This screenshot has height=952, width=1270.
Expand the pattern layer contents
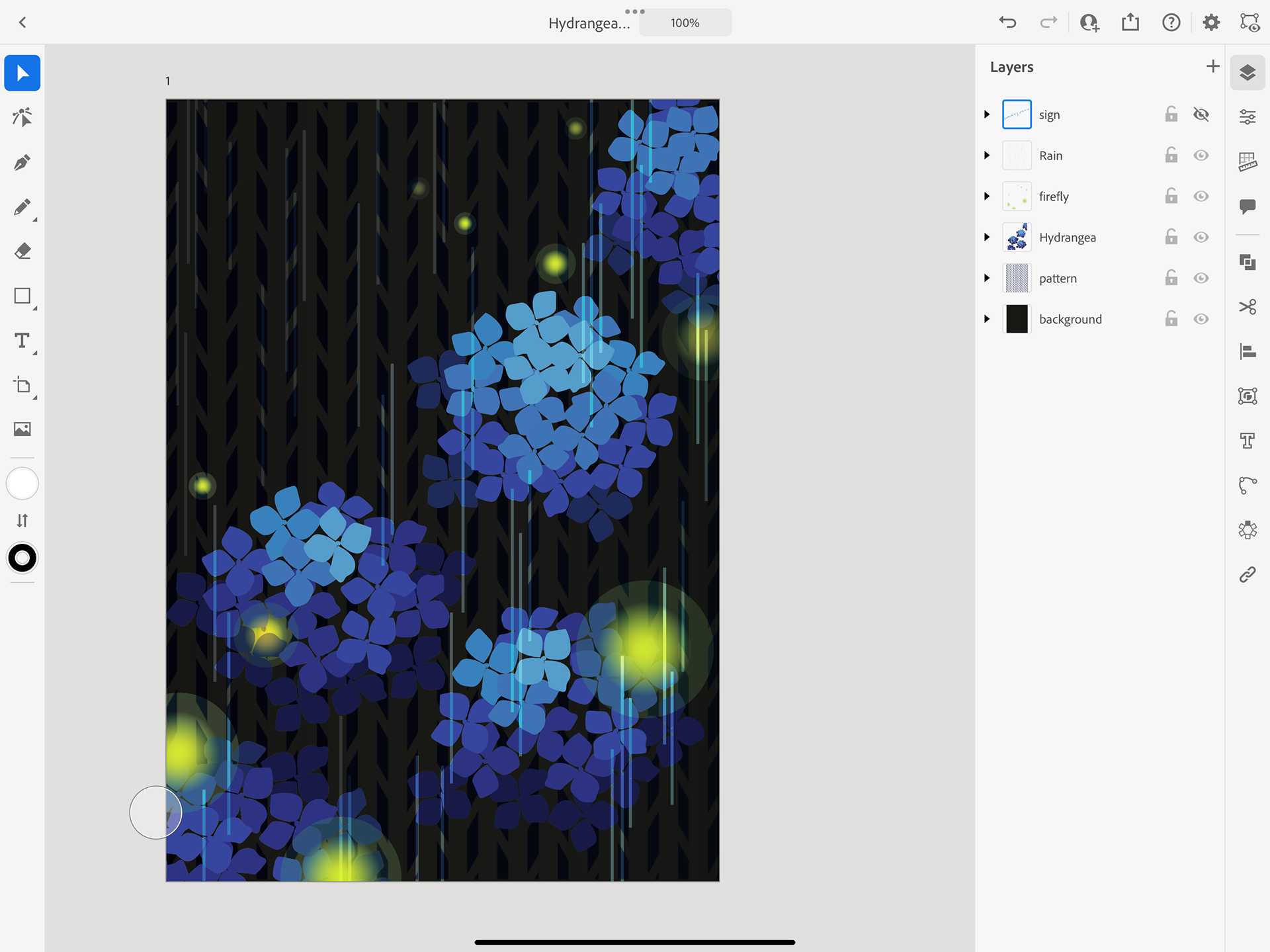click(x=987, y=278)
